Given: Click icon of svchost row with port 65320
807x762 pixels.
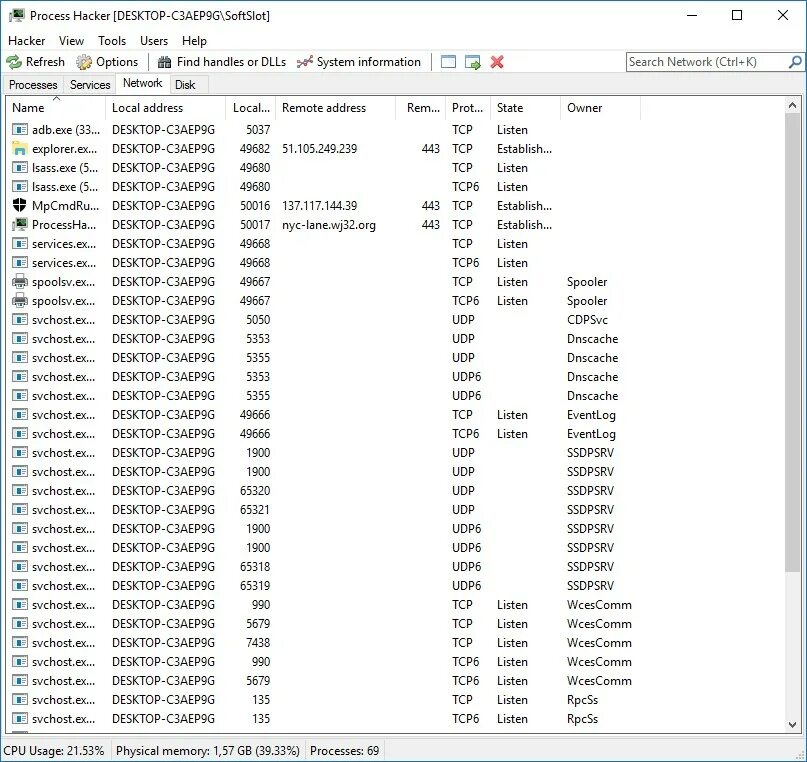Looking at the screenshot, I should coord(20,490).
